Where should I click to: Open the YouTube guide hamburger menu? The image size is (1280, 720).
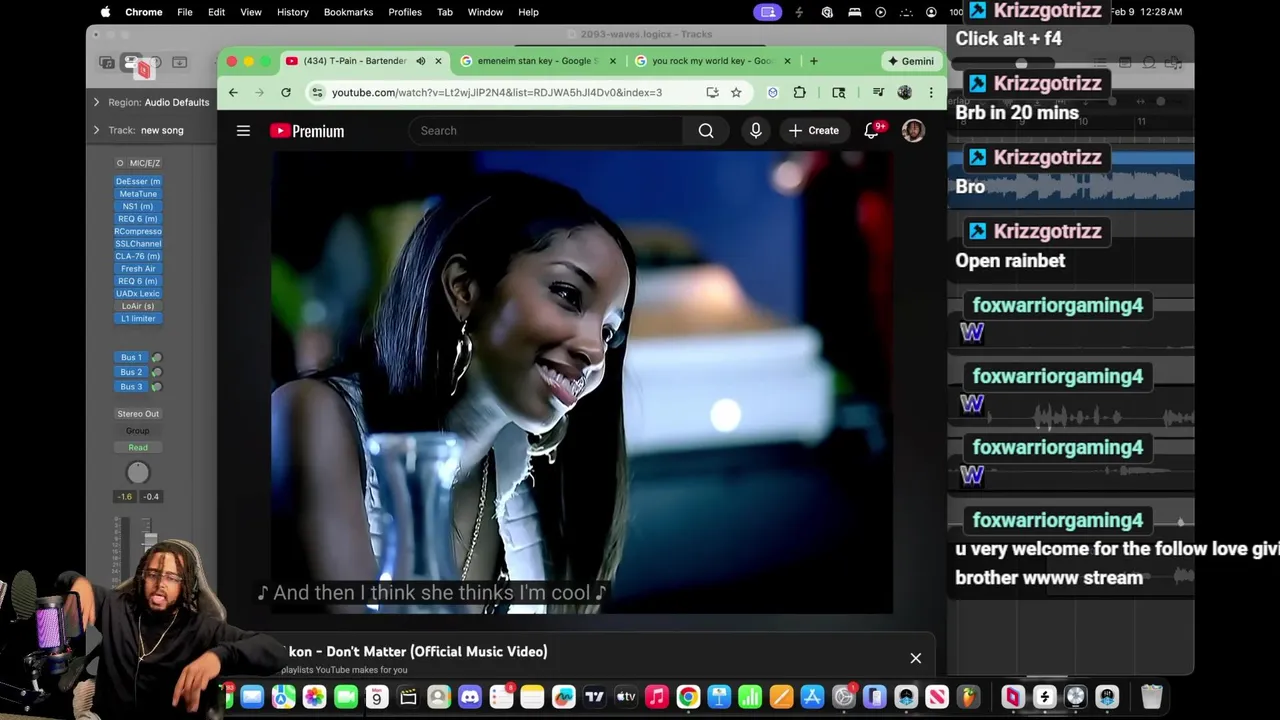[x=243, y=131]
